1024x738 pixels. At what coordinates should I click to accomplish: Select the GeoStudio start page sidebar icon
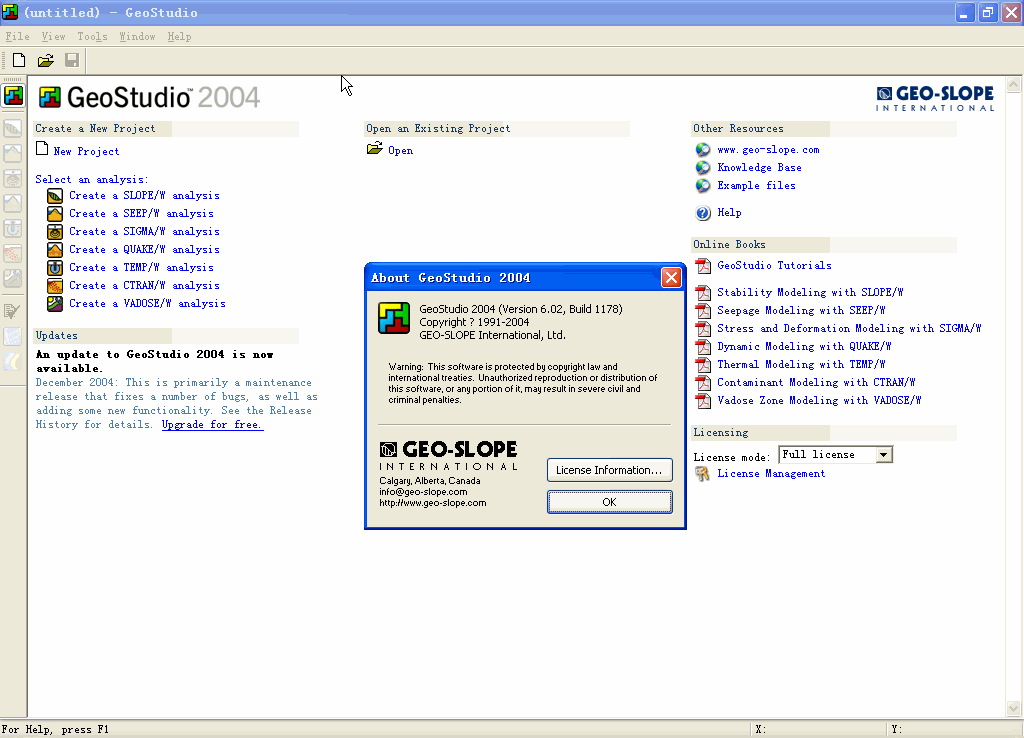click(x=13, y=96)
